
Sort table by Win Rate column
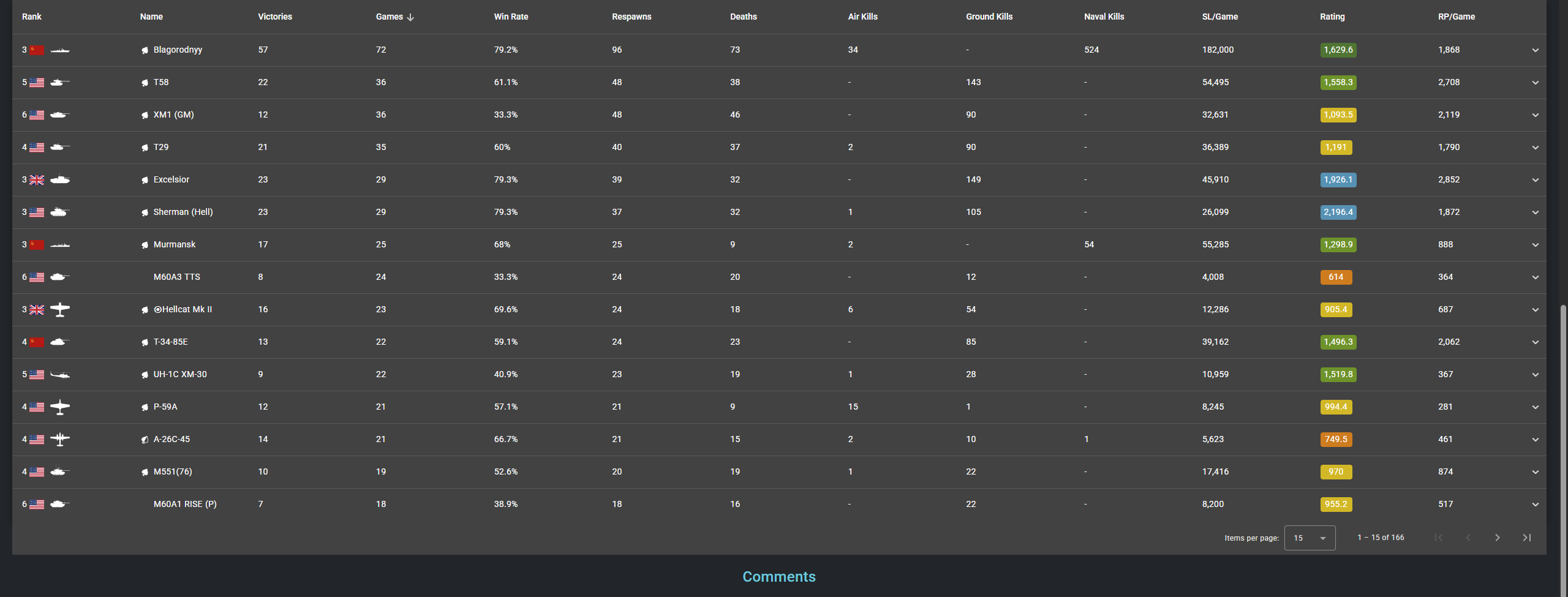click(511, 17)
